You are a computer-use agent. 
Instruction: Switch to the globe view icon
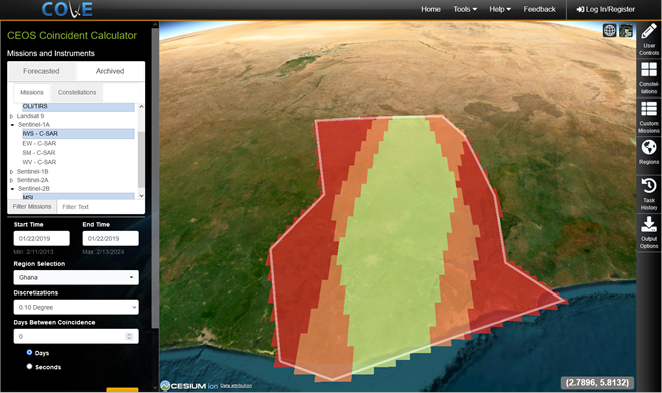[609, 30]
